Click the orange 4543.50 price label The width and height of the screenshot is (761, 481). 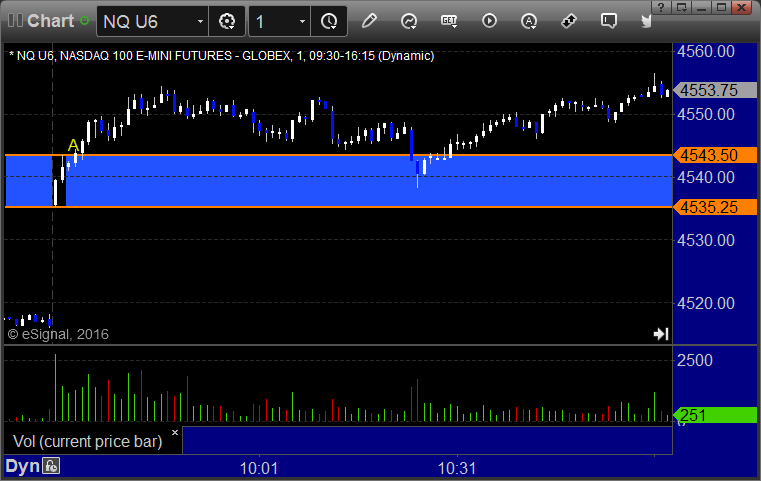(x=715, y=155)
